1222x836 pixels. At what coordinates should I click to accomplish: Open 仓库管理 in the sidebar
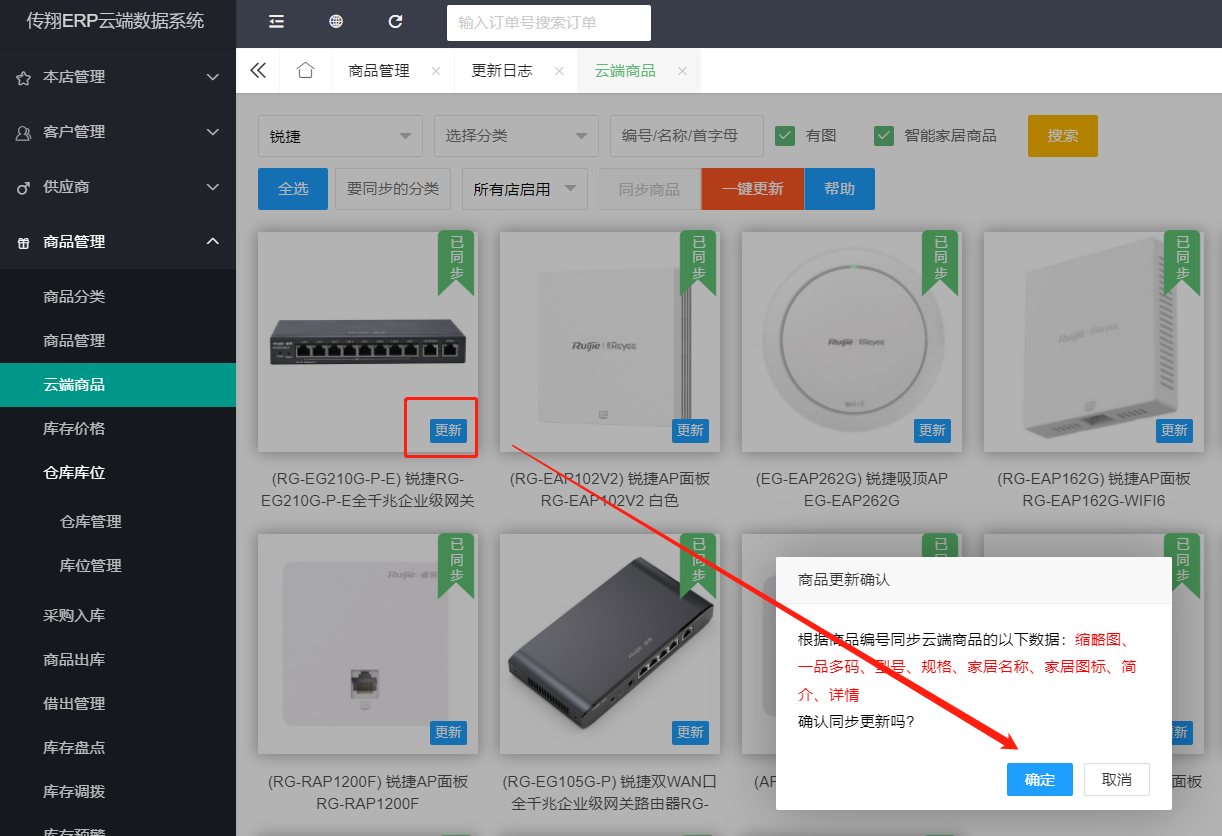click(x=118, y=522)
